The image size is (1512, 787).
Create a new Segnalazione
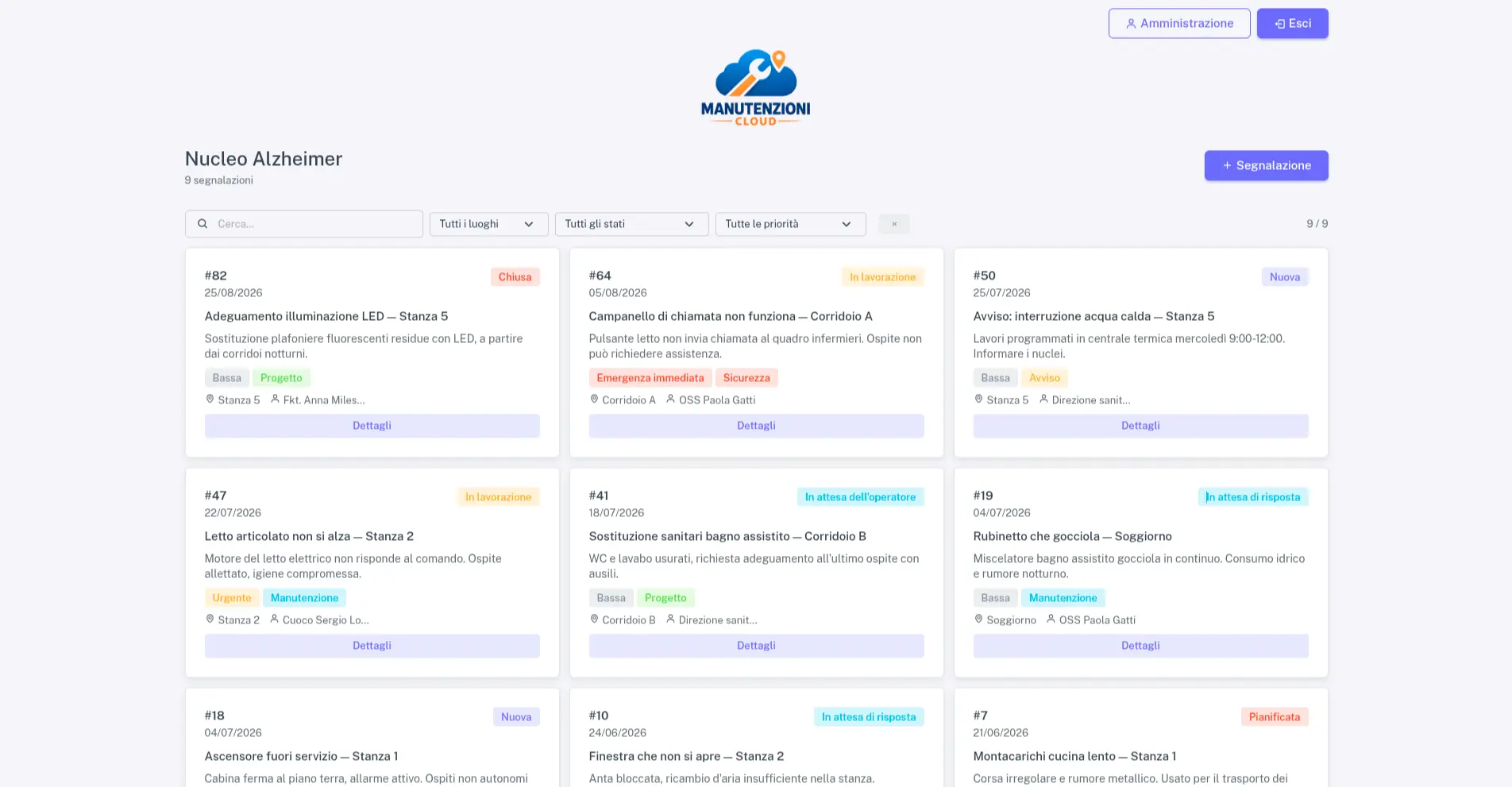[1266, 166]
